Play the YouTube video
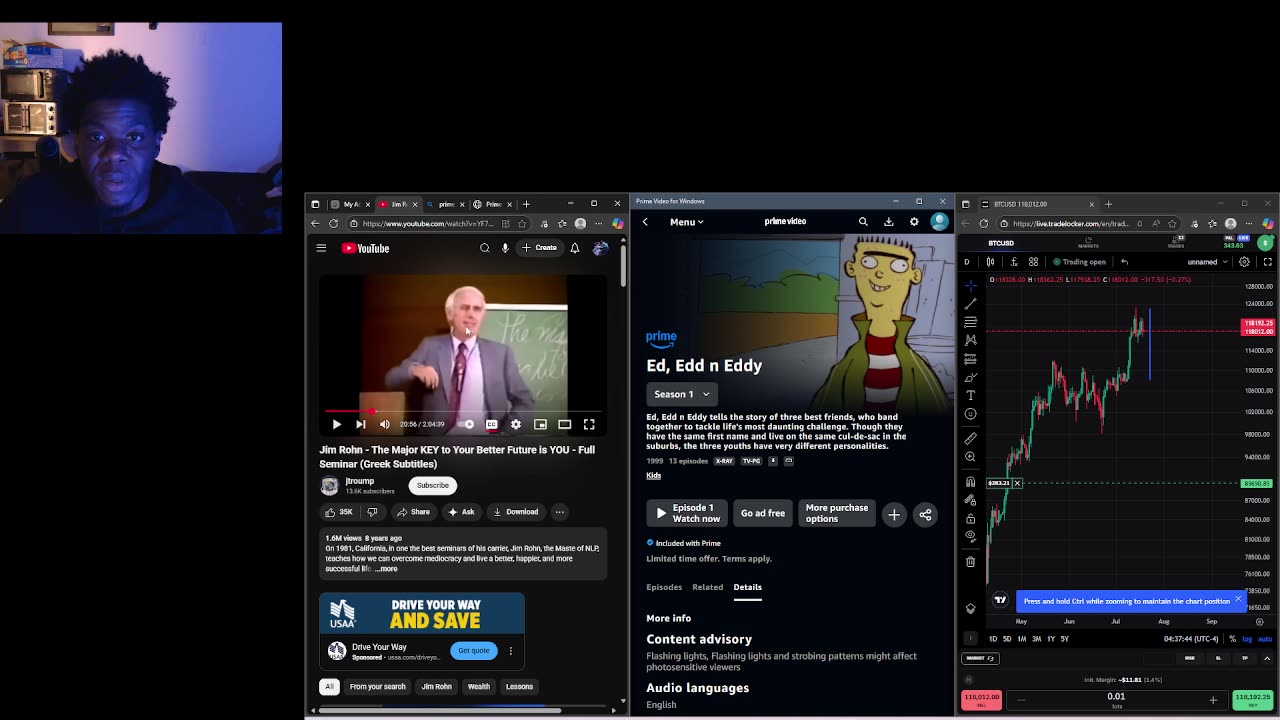The height and width of the screenshot is (720, 1280). pyautogui.click(x=336, y=424)
